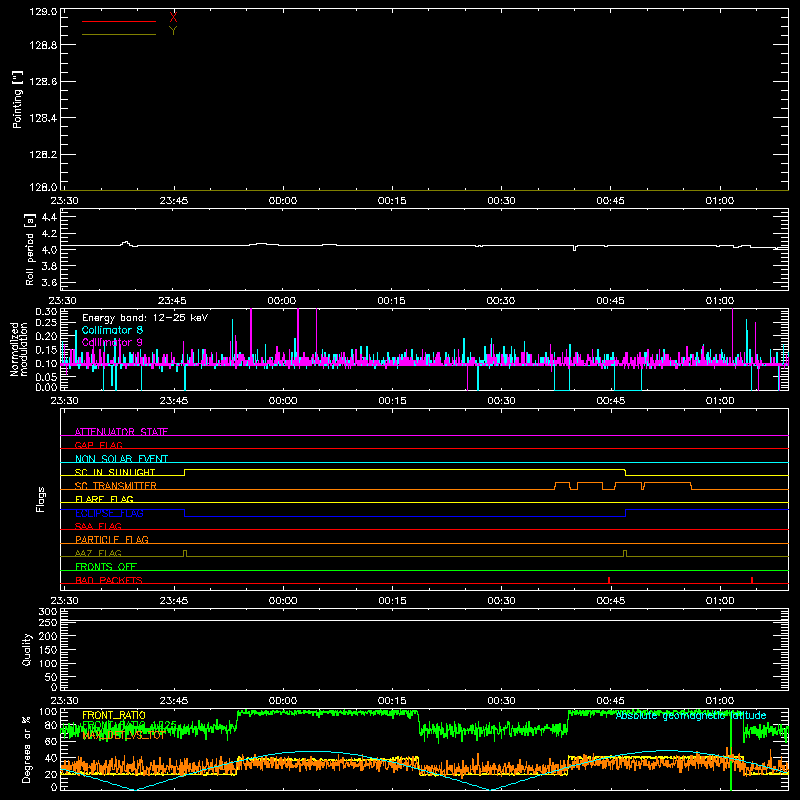Click the 'Quality' axis title
This screenshot has height=800, width=800.
click(27, 649)
